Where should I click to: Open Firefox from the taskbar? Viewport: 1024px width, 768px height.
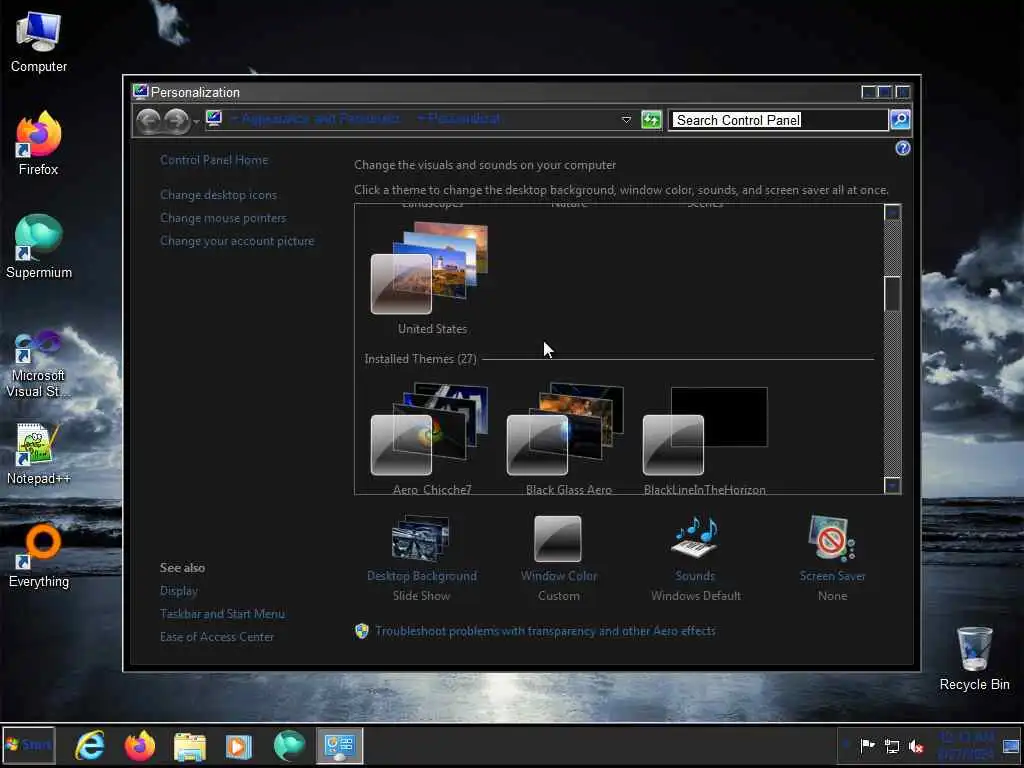tap(140, 745)
